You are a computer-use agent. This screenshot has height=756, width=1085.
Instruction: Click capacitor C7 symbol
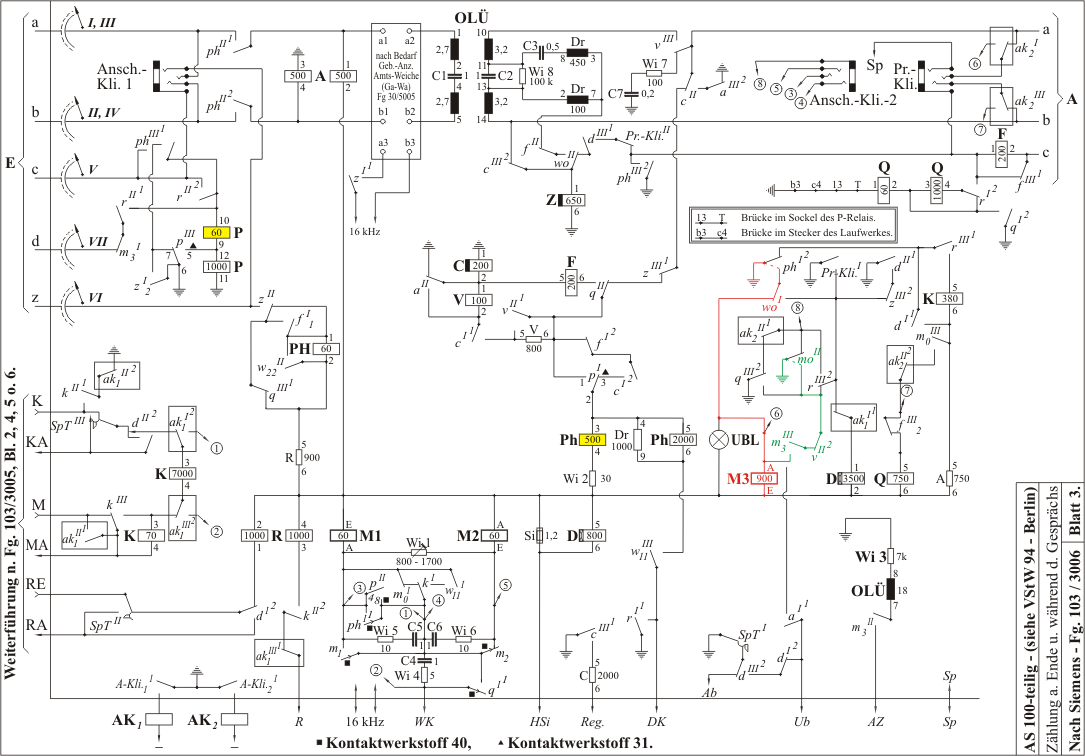631,93
